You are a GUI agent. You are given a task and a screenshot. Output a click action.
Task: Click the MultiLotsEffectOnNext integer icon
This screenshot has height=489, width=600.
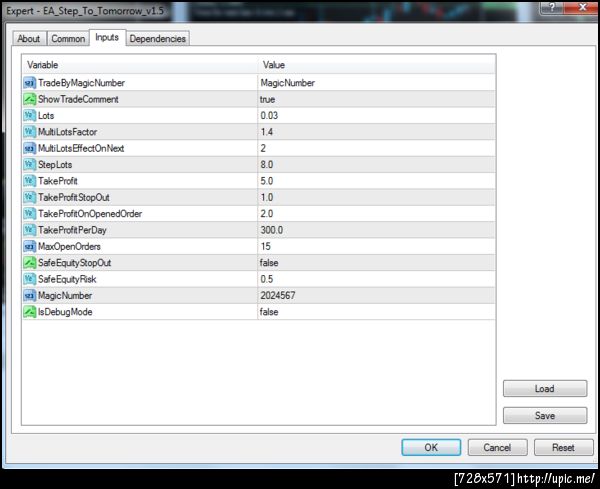(29, 148)
